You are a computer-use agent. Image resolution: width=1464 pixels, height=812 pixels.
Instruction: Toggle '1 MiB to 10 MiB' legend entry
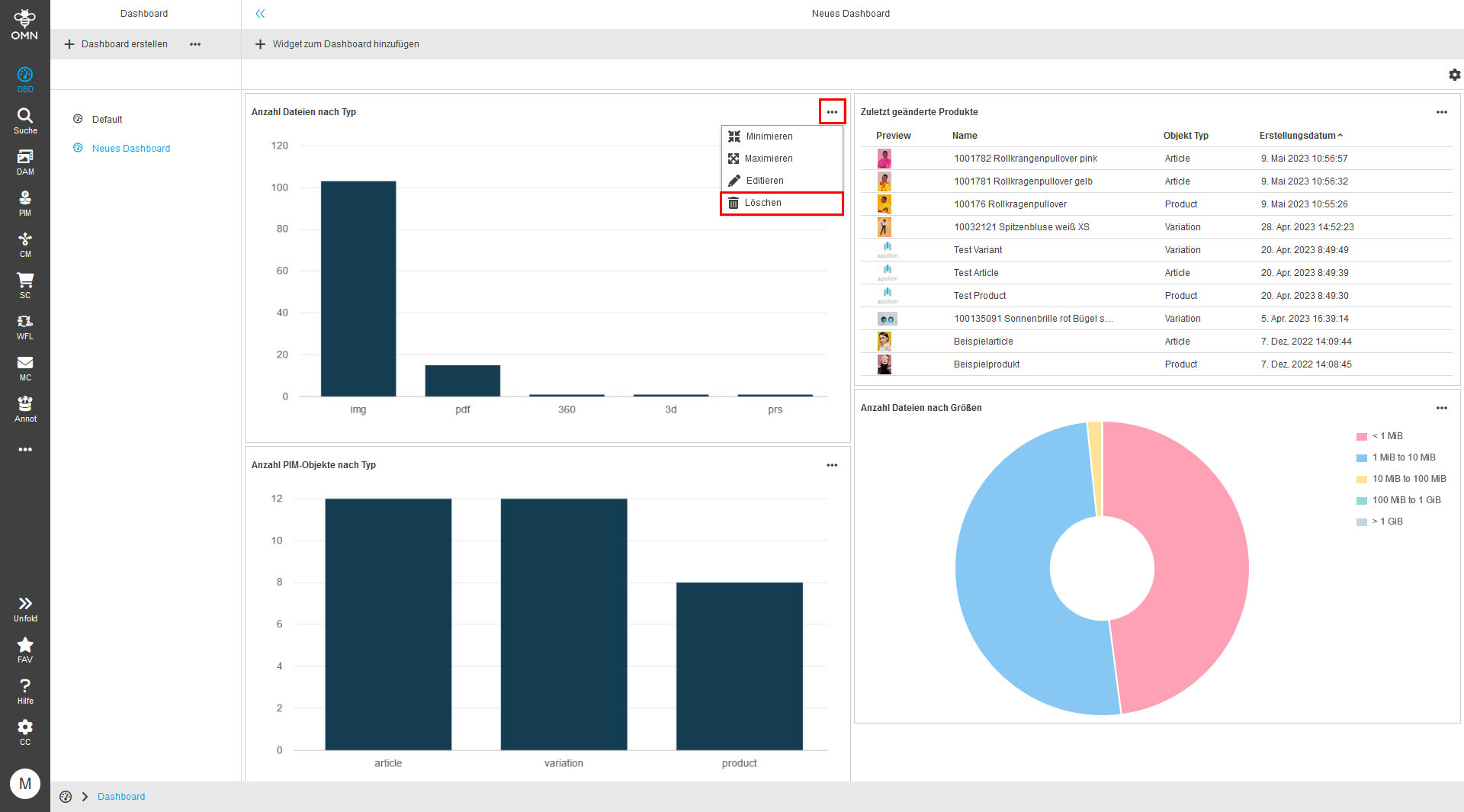1402,457
